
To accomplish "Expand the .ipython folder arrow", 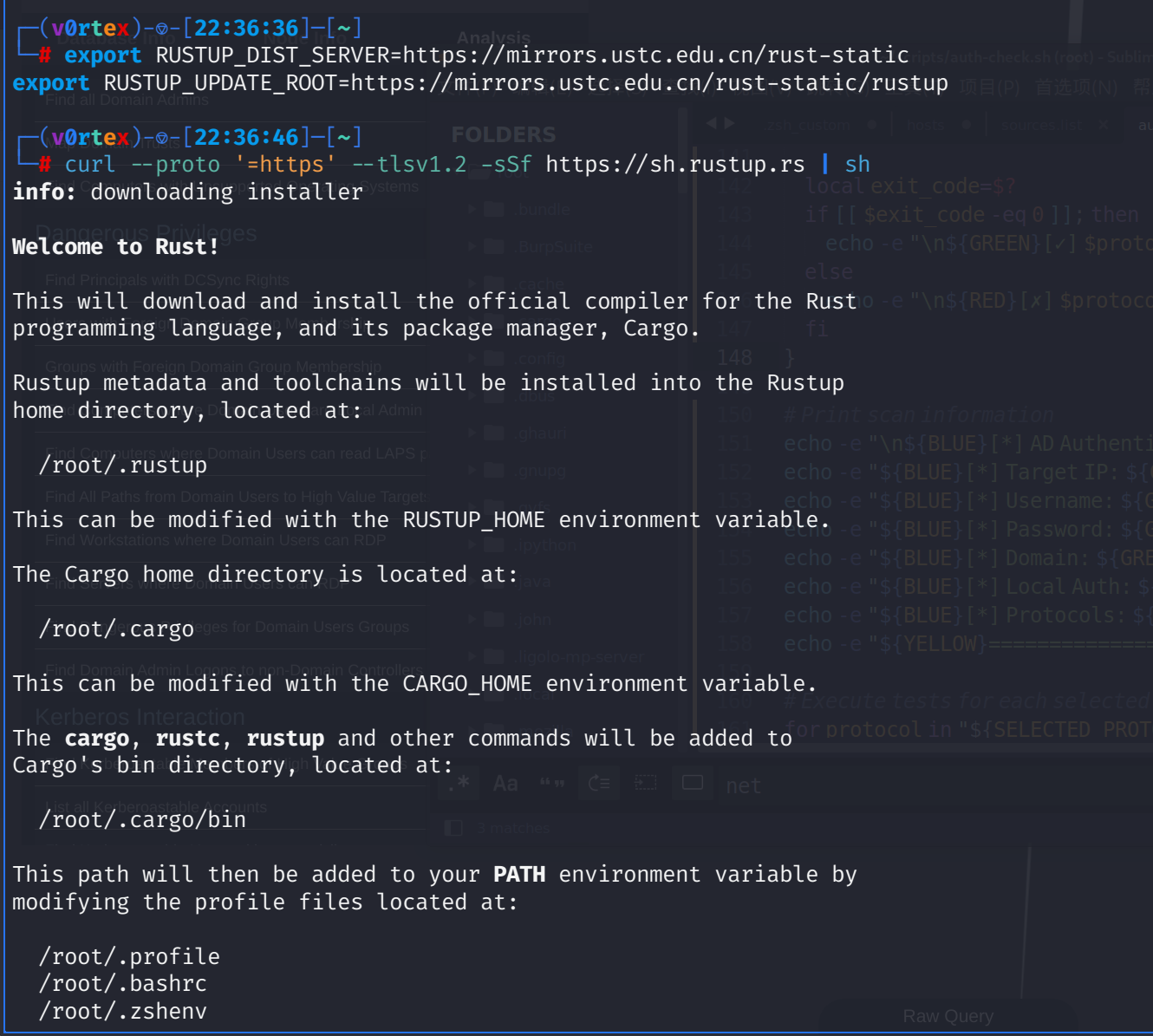I will 472,544.
